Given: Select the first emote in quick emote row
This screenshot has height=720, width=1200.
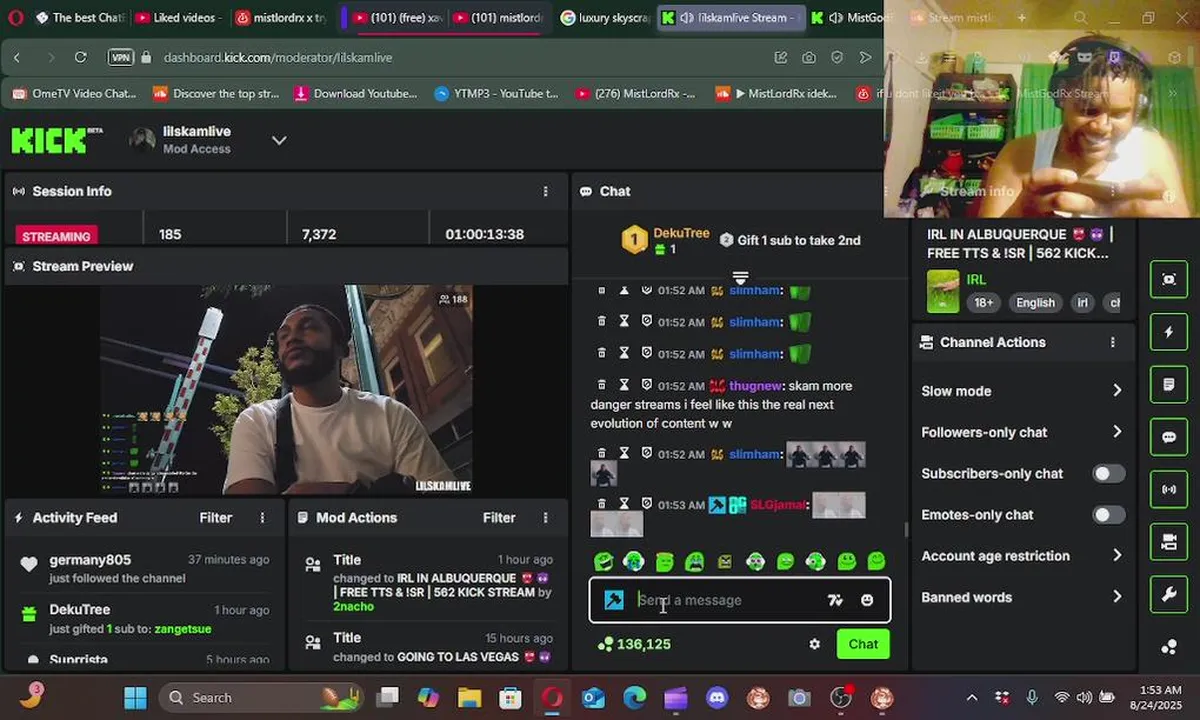Looking at the screenshot, I should pyautogui.click(x=603, y=562).
